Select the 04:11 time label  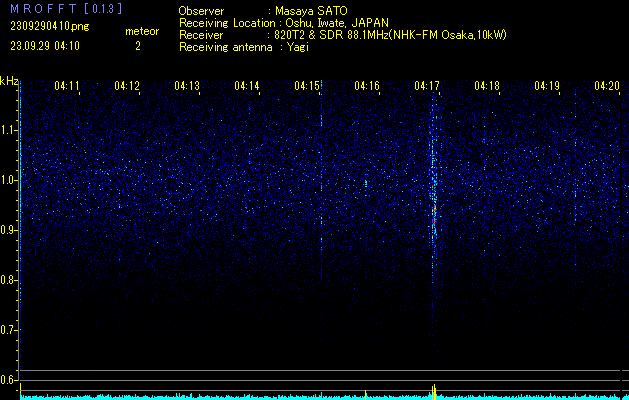(x=67, y=86)
